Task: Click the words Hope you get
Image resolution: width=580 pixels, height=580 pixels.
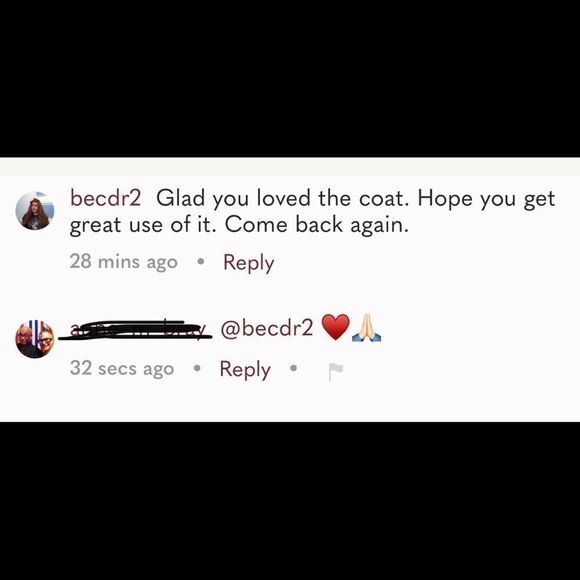Action: [x=486, y=199]
